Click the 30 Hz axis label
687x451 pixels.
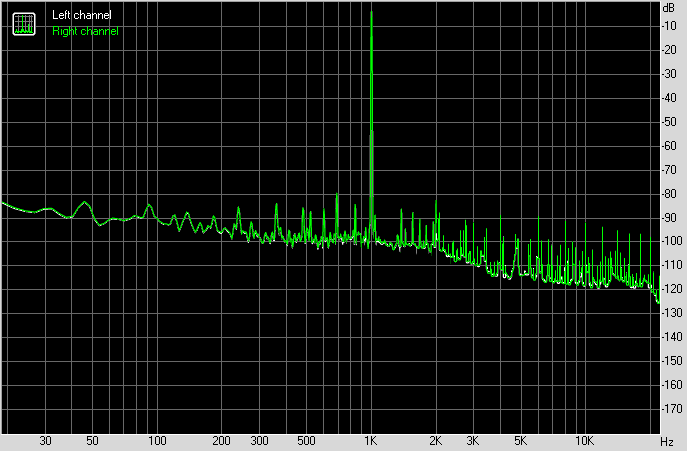click(45, 441)
